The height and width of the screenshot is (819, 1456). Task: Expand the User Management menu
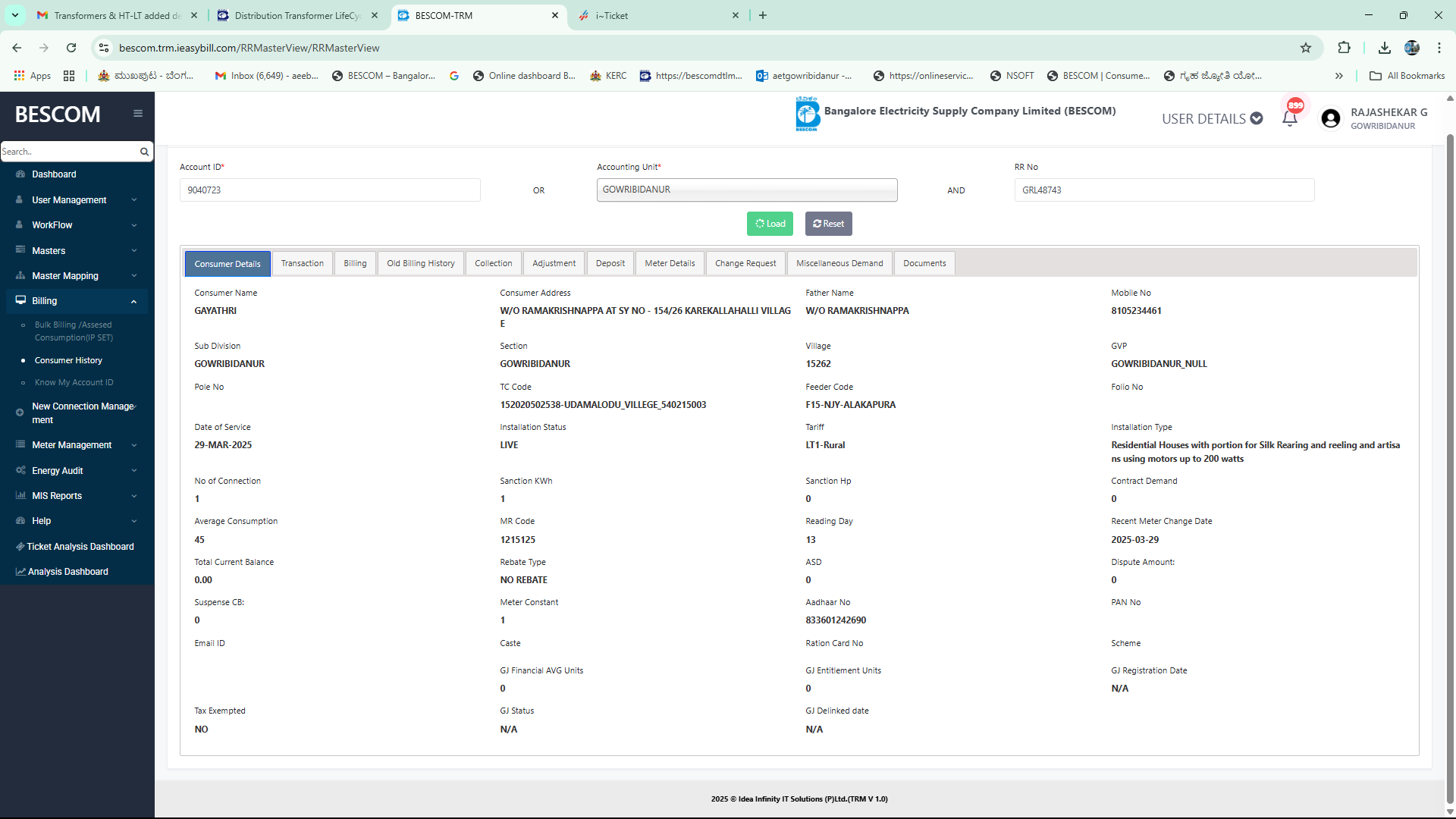76,200
